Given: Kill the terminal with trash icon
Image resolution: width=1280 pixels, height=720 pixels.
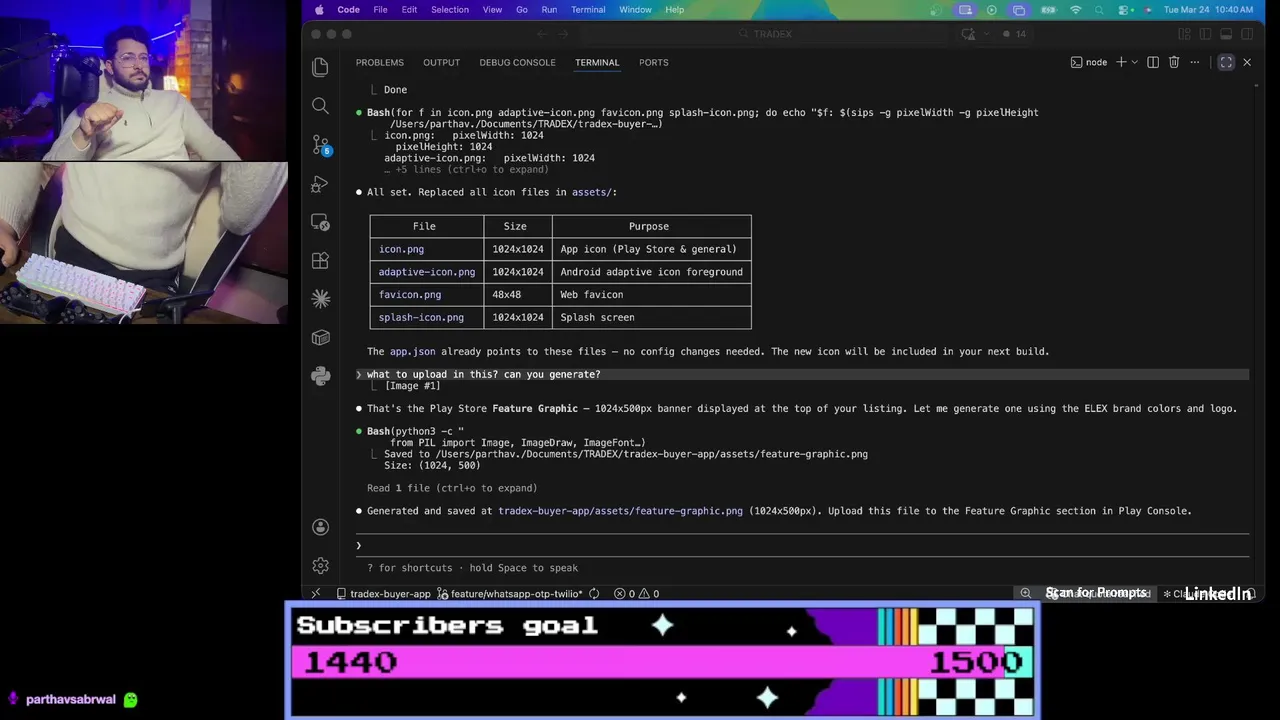Looking at the screenshot, I should coord(1174,62).
